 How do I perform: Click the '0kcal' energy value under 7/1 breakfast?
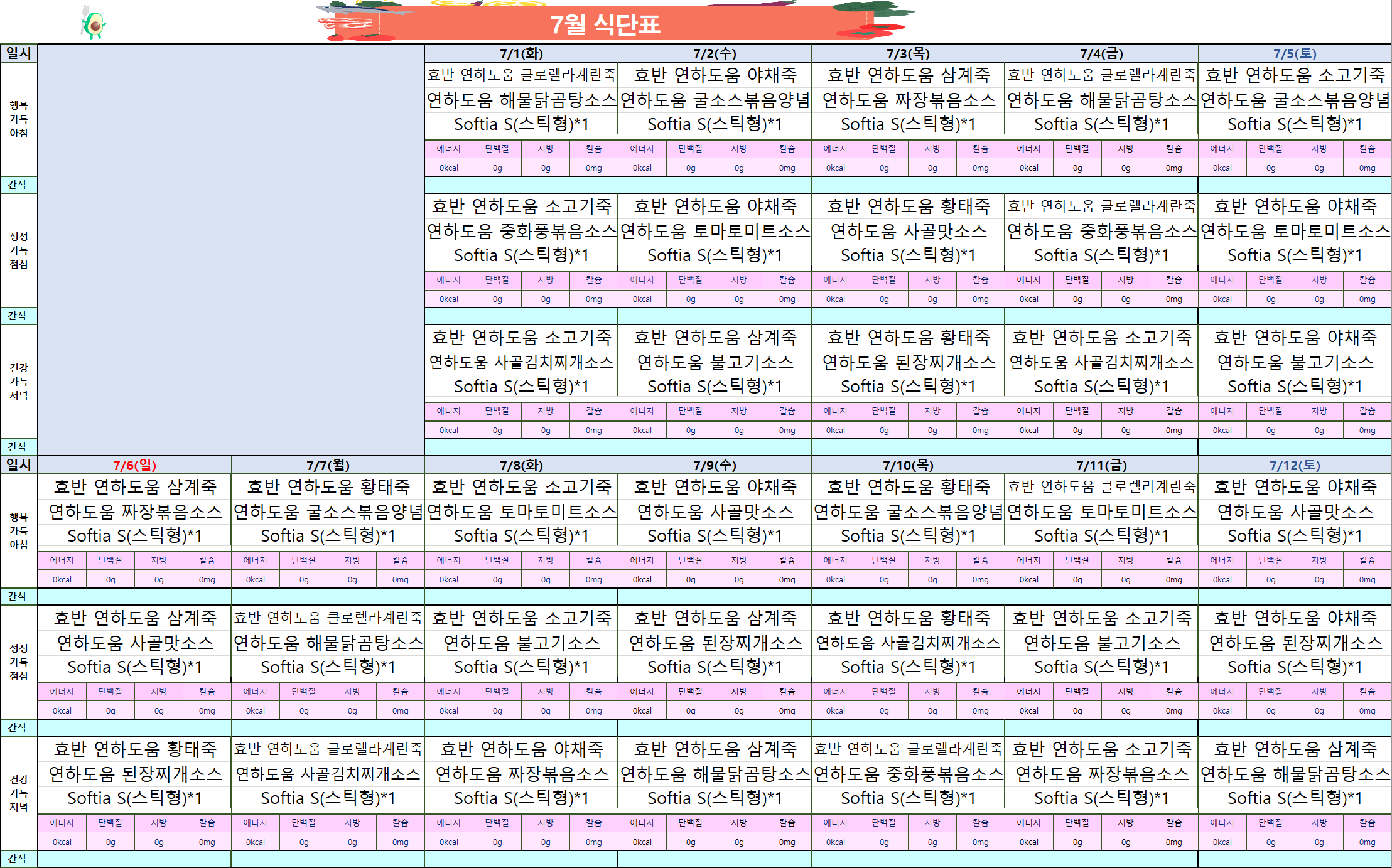coord(448,168)
